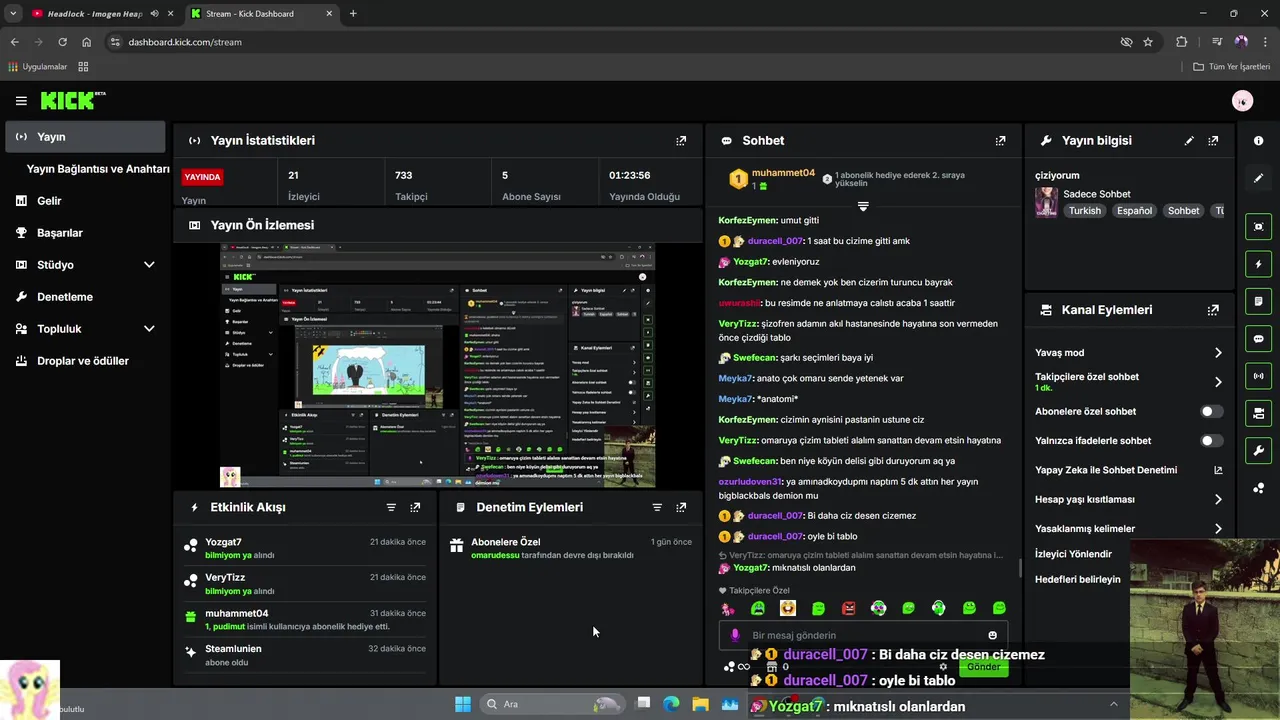Open the hamburger menu beside Kick logo
Image resolution: width=1280 pixels, height=720 pixels.
(21, 101)
